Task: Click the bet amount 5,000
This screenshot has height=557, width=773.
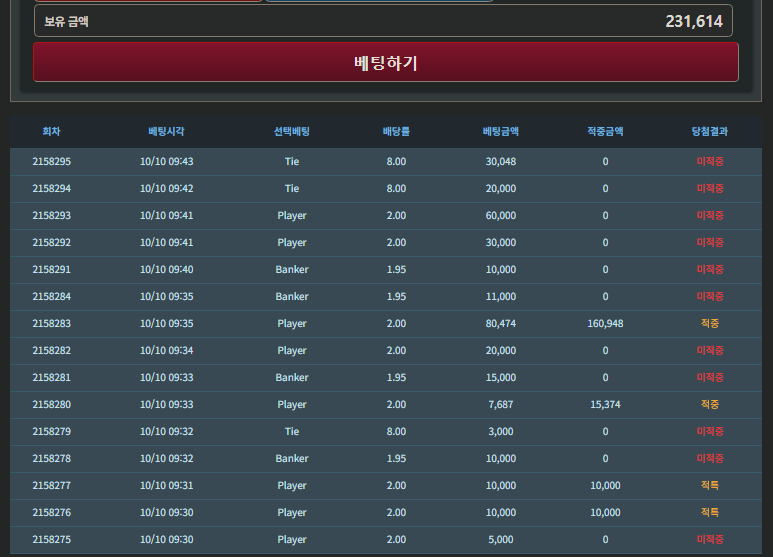Action: coord(501,540)
